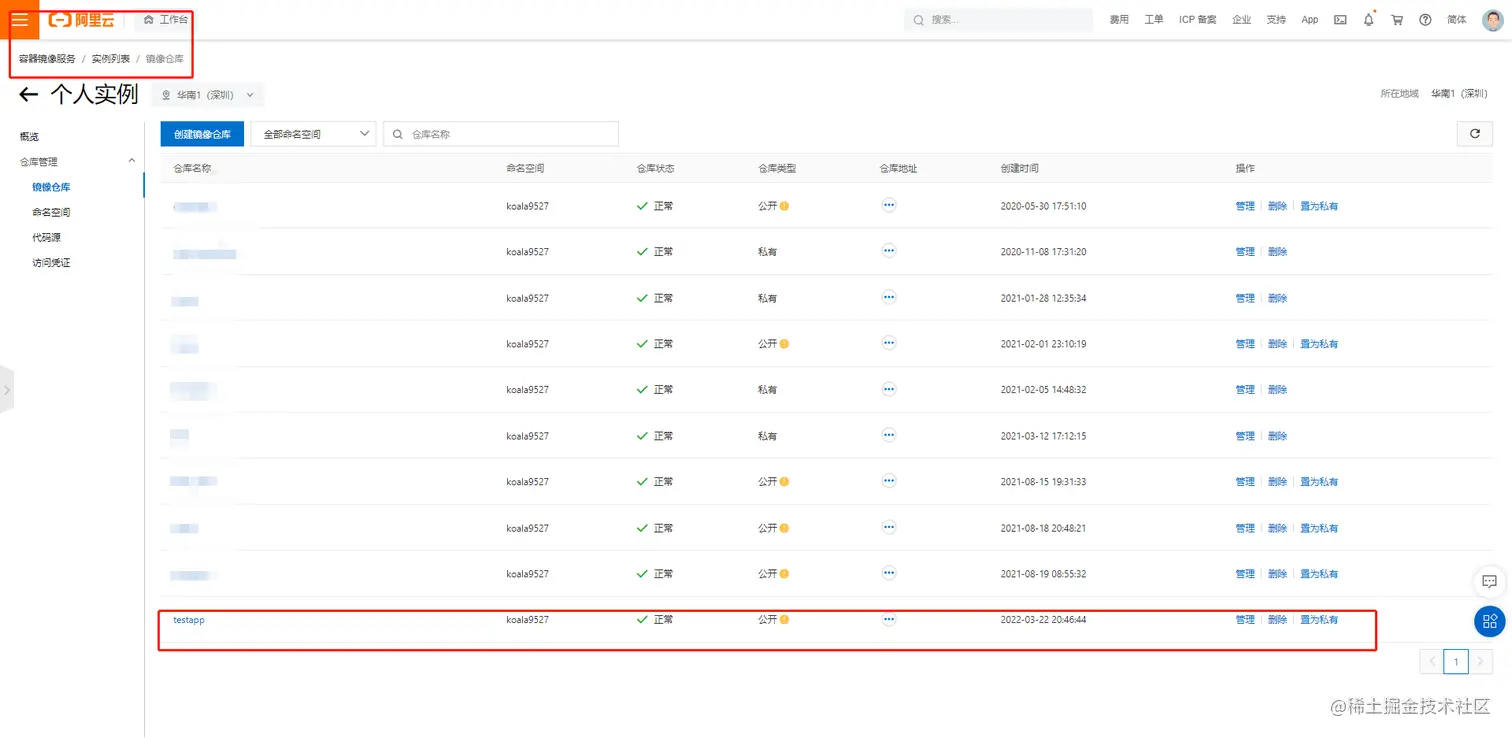Image resolution: width=1512 pixels, height=738 pixels.
Task: Show the address for the 2021-01-28 repository
Action: point(889,297)
